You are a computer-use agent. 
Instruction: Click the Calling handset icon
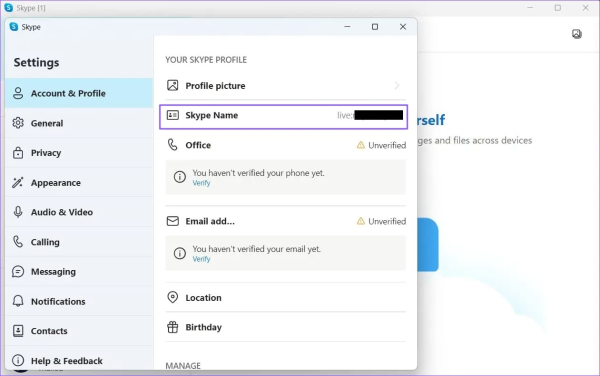tap(18, 242)
